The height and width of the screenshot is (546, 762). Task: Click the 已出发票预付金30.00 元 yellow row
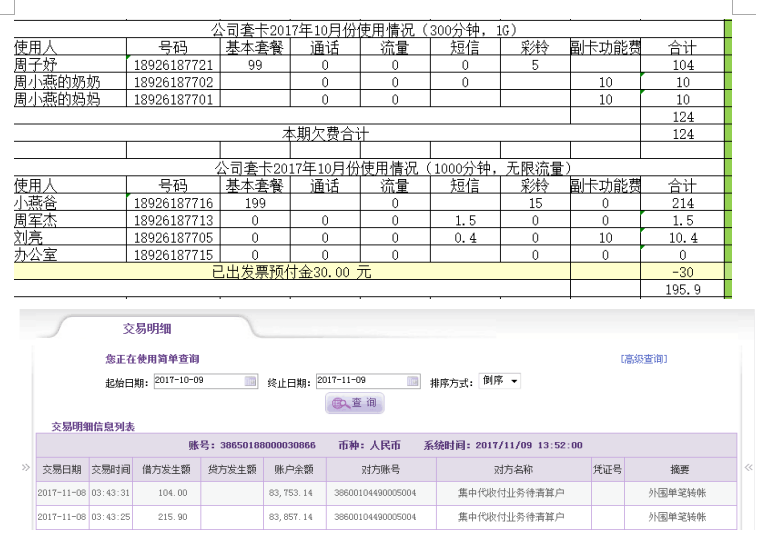pos(291,271)
